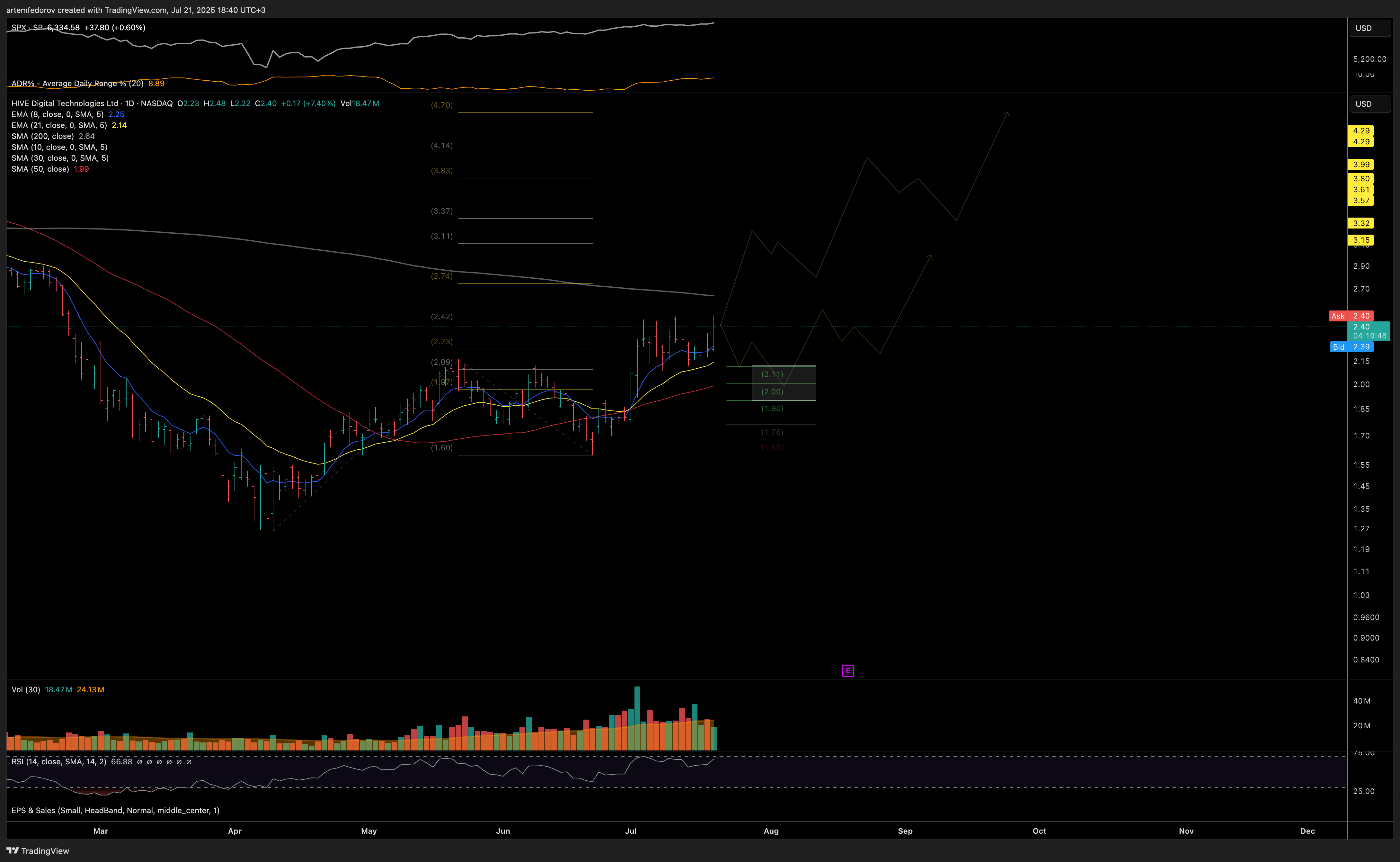The image size is (1400, 862).
Task: Select the Vol (30) indicator legend
Action: pyautogui.click(x=26, y=689)
